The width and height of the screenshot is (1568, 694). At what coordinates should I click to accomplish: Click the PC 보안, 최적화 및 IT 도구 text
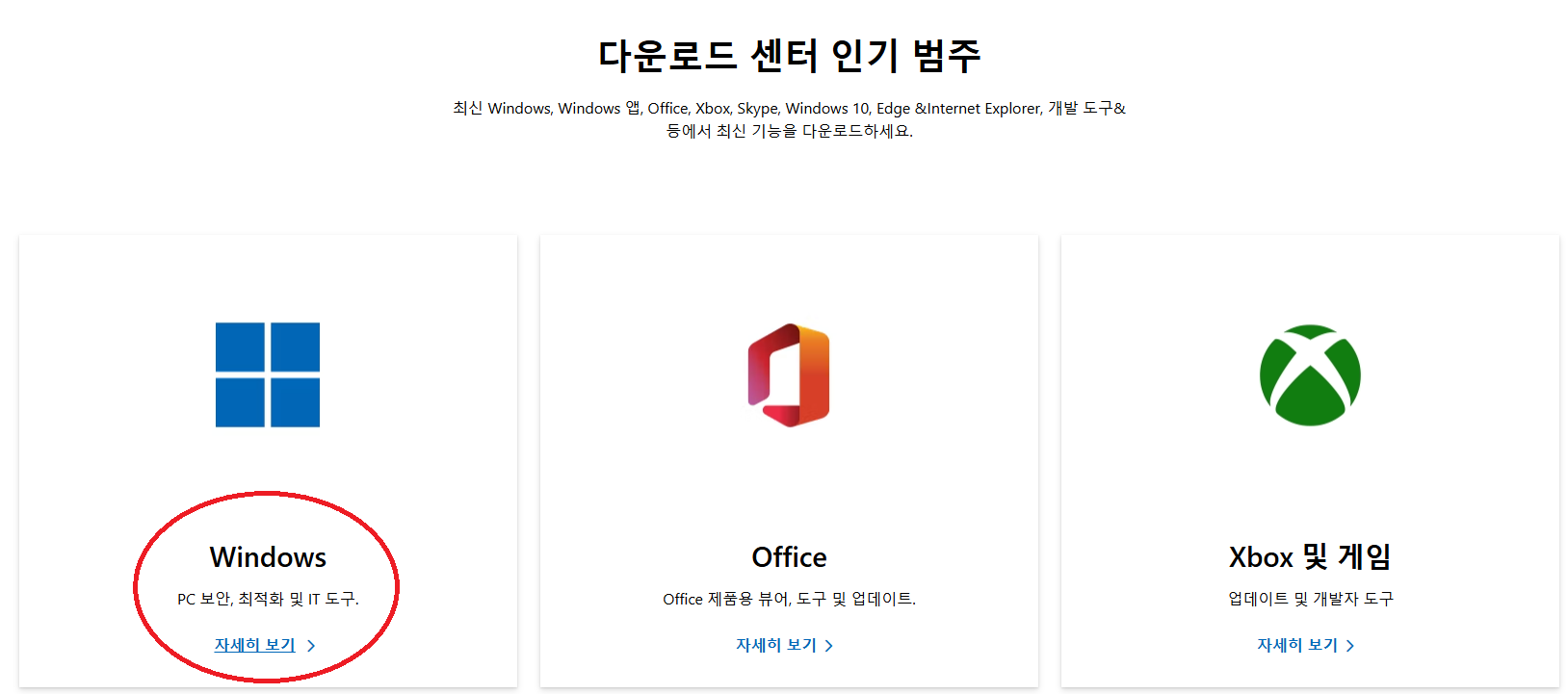(x=268, y=599)
